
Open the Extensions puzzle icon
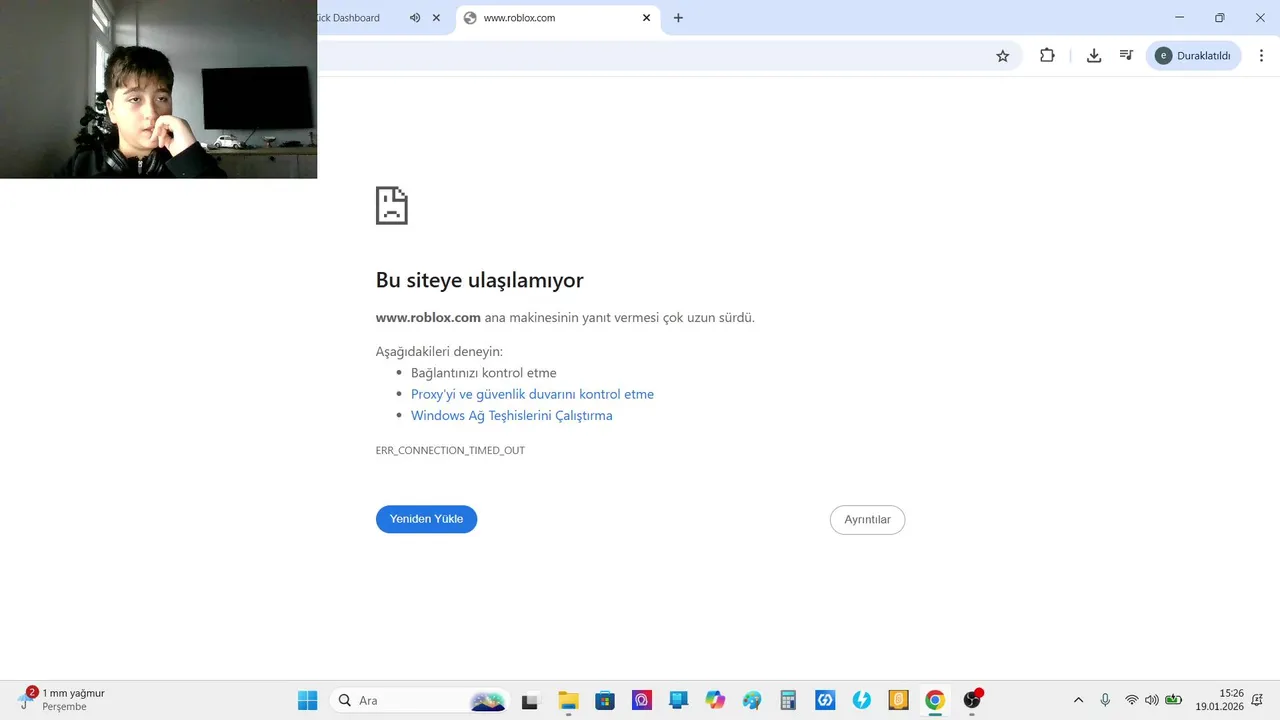1047,56
